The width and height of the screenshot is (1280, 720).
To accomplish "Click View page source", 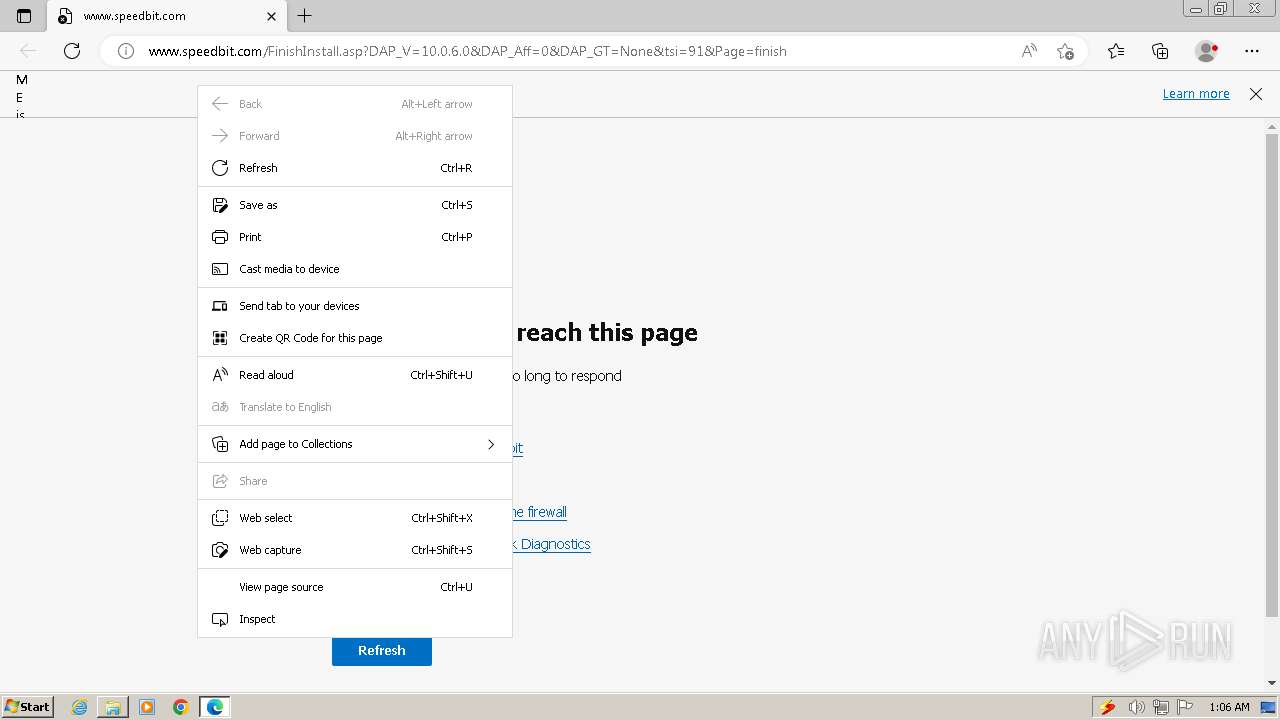I will pyautogui.click(x=355, y=587).
